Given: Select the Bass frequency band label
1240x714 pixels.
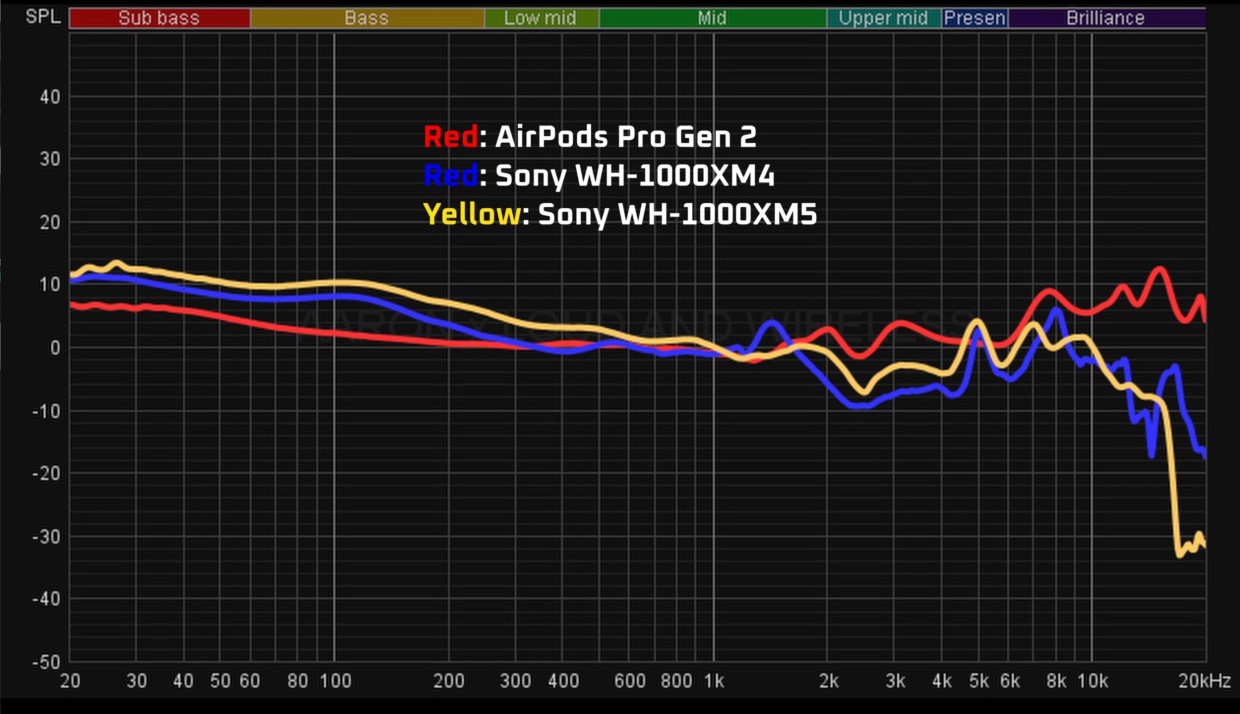Looking at the screenshot, I should click(x=366, y=18).
